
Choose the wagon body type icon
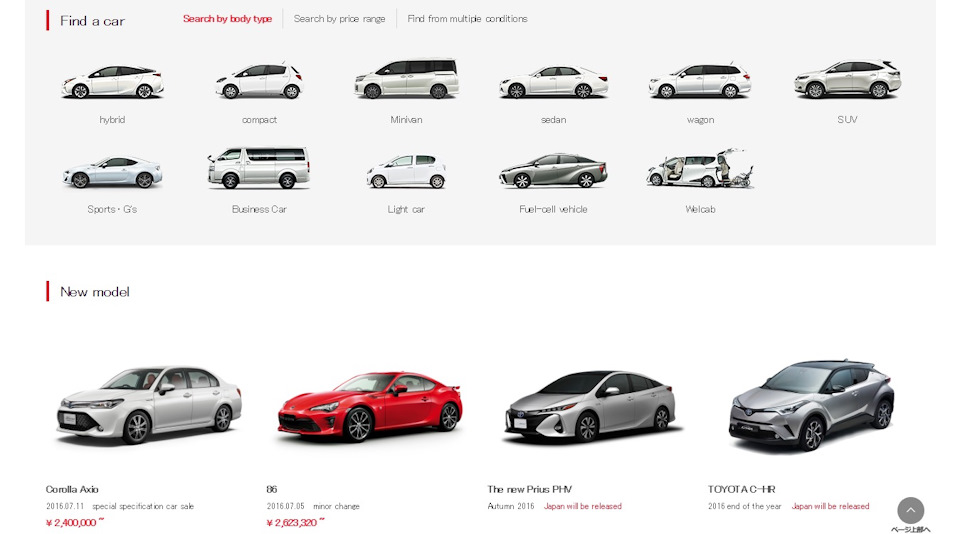tap(700, 80)
